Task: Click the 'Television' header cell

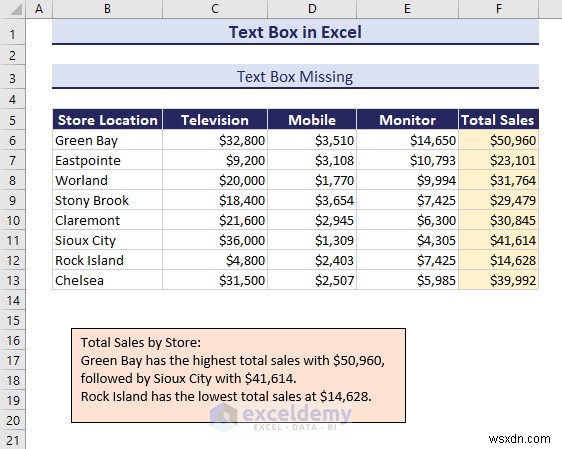Action: point(215,119)
